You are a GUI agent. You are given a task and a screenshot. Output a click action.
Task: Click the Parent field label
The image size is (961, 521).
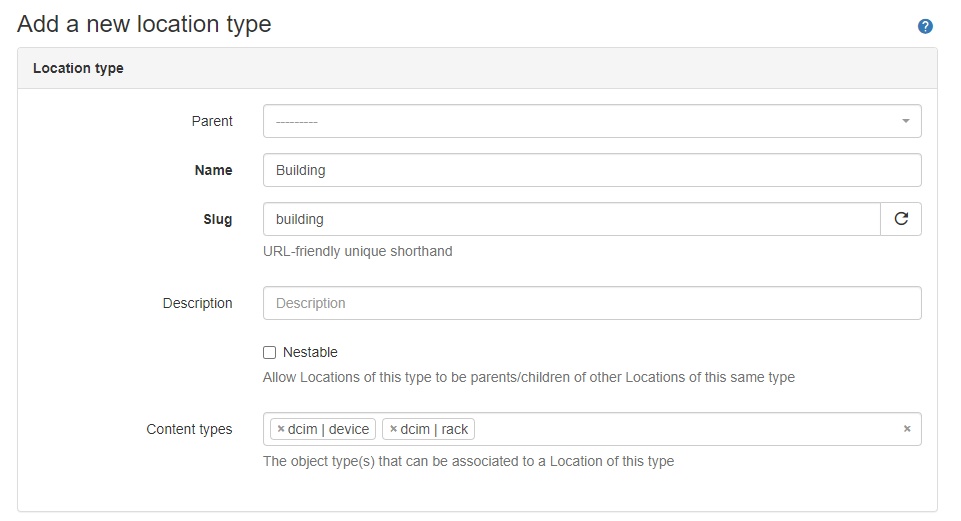point(212,121)
